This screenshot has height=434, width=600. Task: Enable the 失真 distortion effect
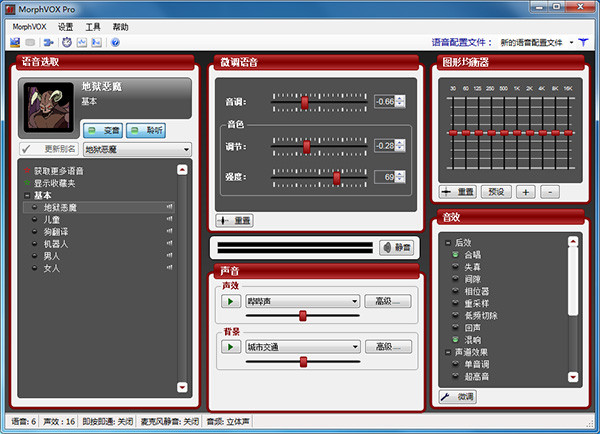[x=455, y=267]
